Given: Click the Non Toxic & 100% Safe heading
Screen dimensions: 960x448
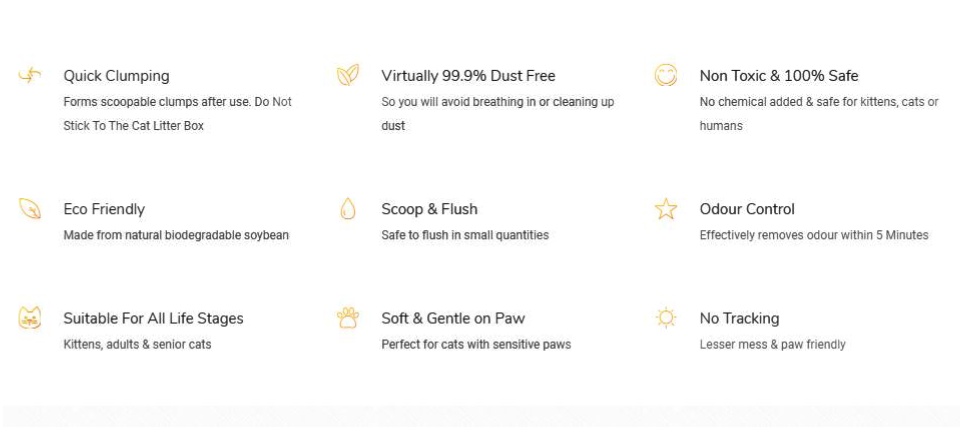Looking at the screenshot, I should (x=778, y=76).
